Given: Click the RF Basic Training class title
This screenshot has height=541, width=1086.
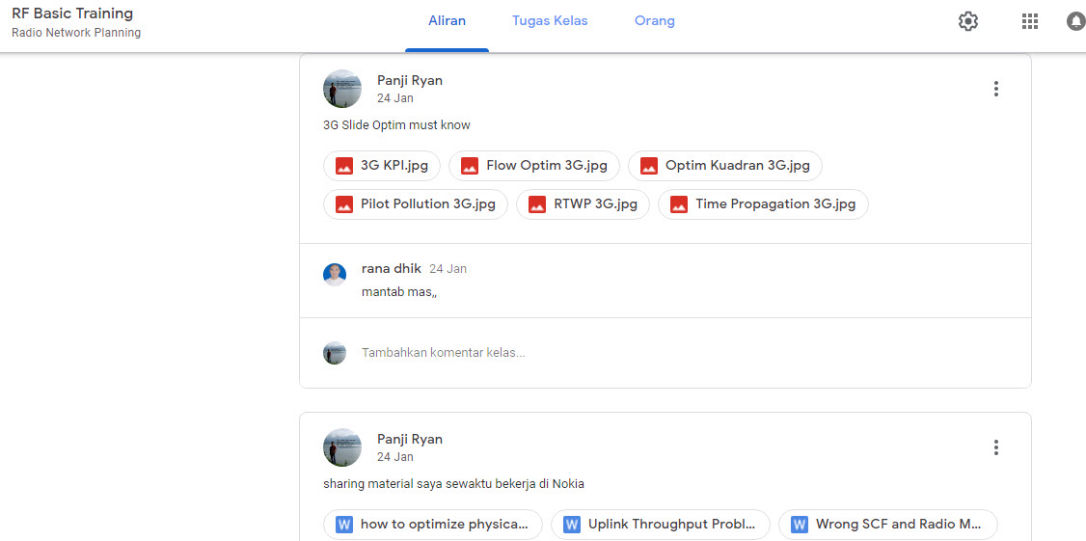Looking at the screenshot, I should tap(72, 14).
